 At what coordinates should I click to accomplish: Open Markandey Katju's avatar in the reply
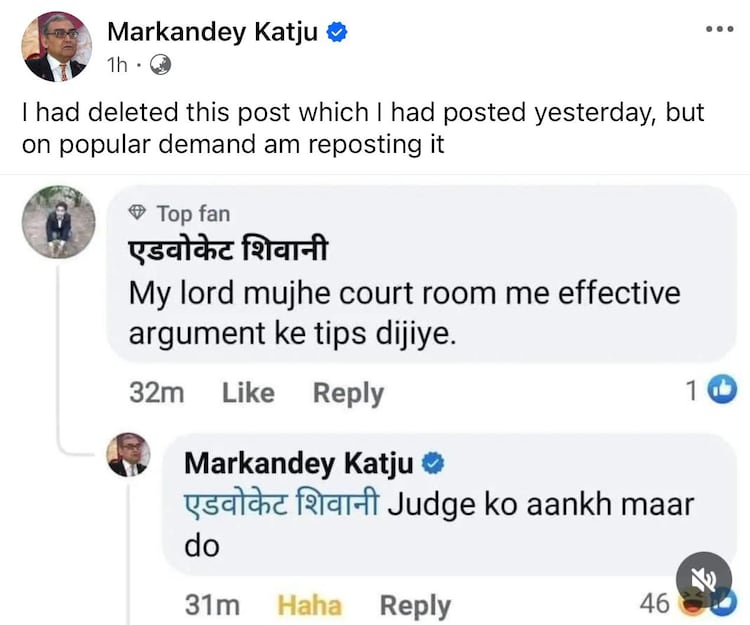128,455
